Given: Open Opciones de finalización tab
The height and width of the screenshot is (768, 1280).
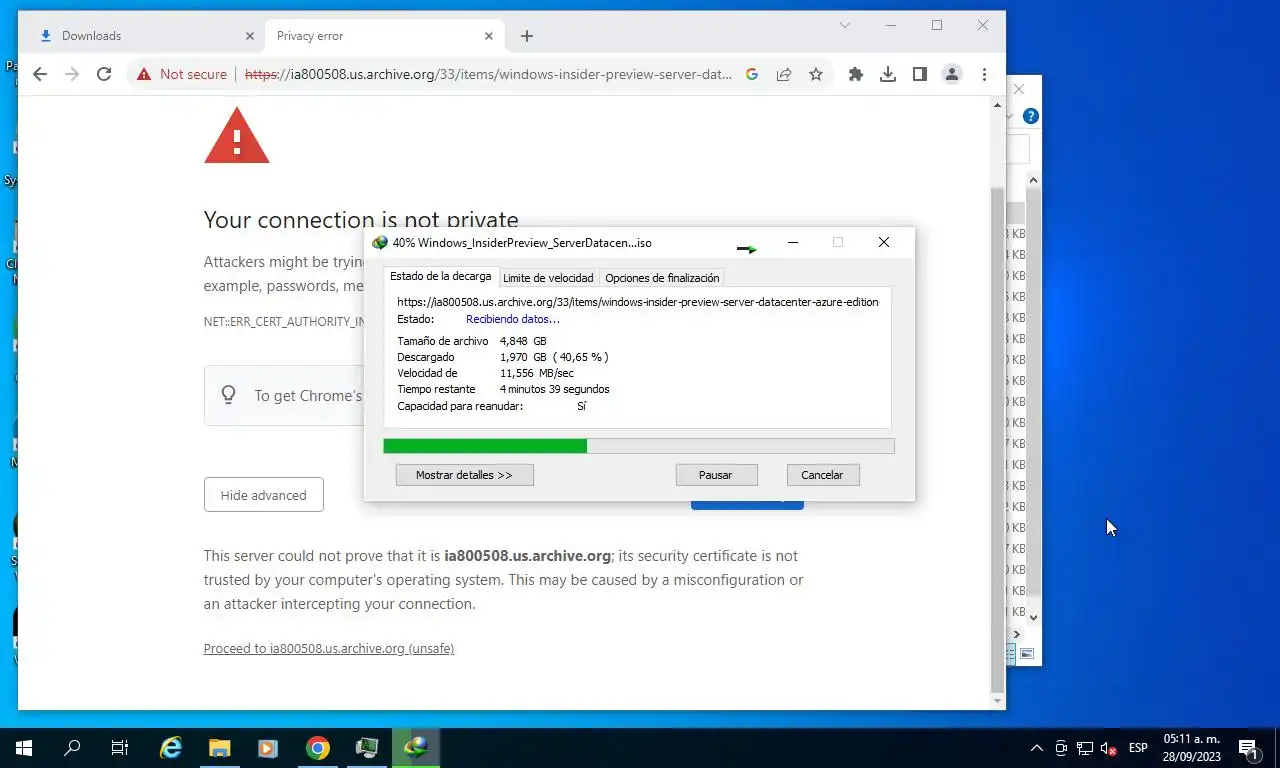Looking at the screenshot, I should [662, 278].
